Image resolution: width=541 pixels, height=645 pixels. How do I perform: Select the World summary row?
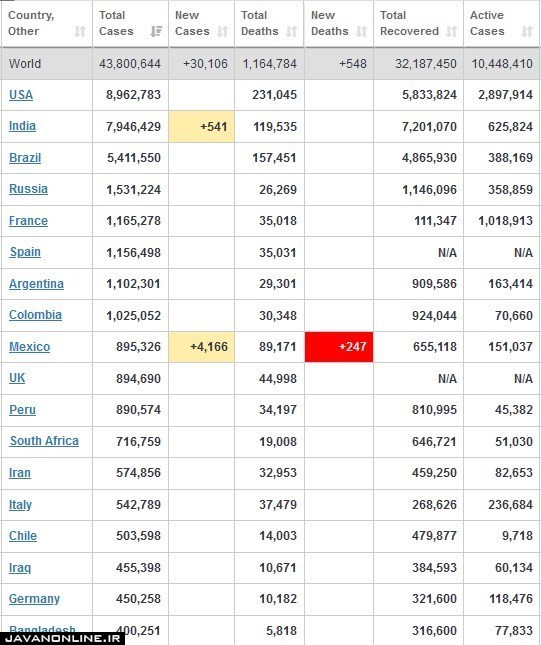click(x=270, y=64)
